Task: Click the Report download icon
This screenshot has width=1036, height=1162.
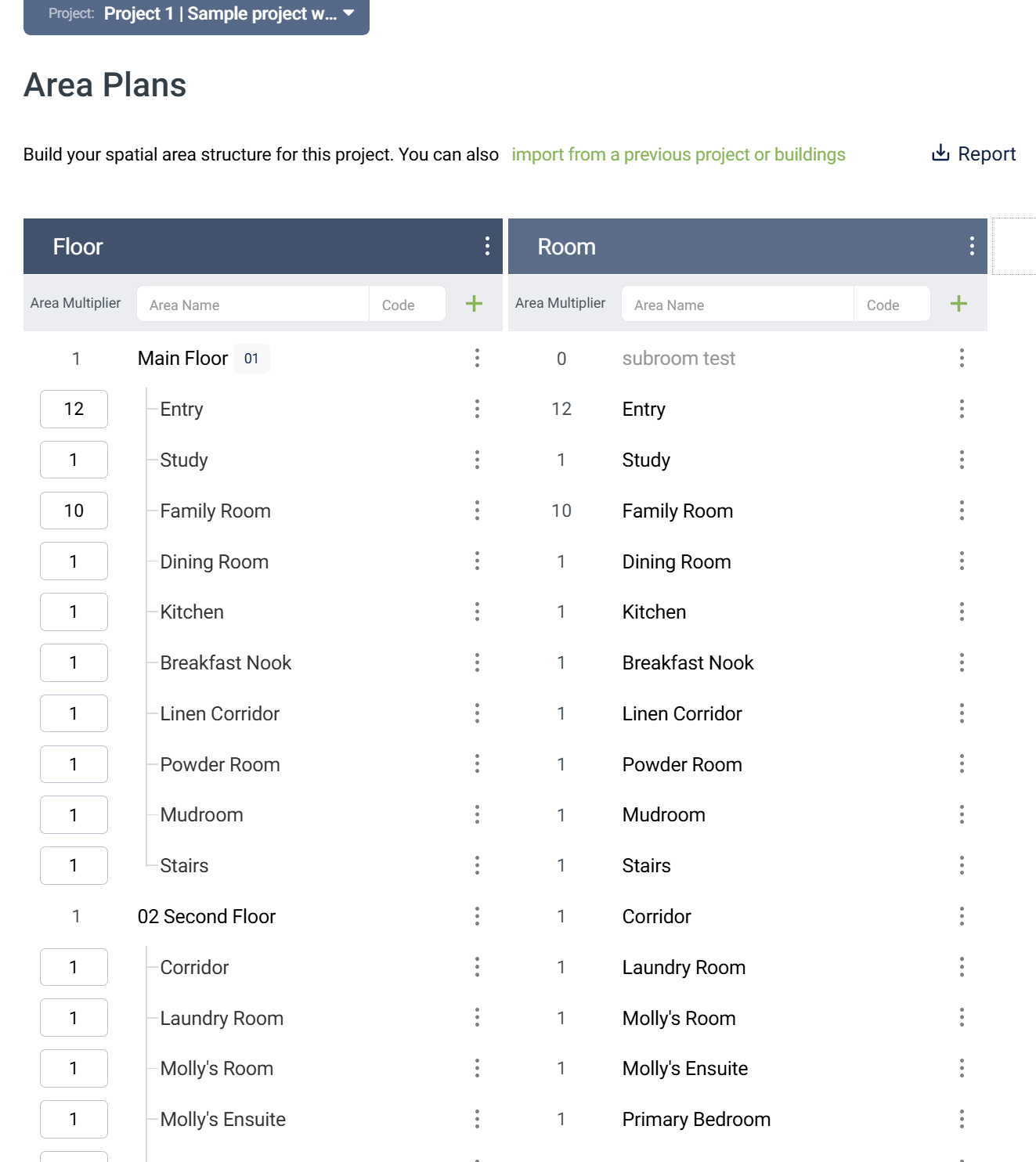Action: click(940, 153)
